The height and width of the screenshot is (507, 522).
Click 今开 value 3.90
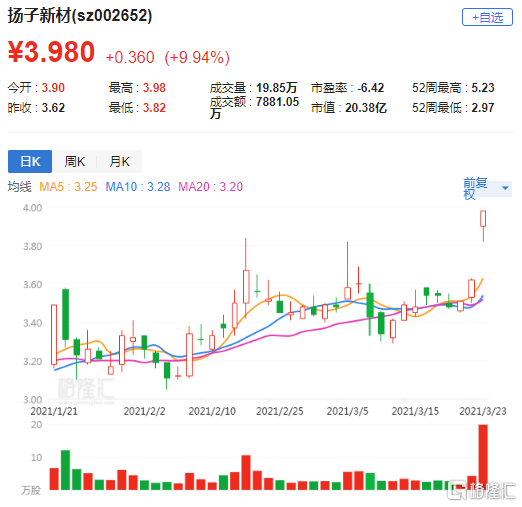[53, 88]
